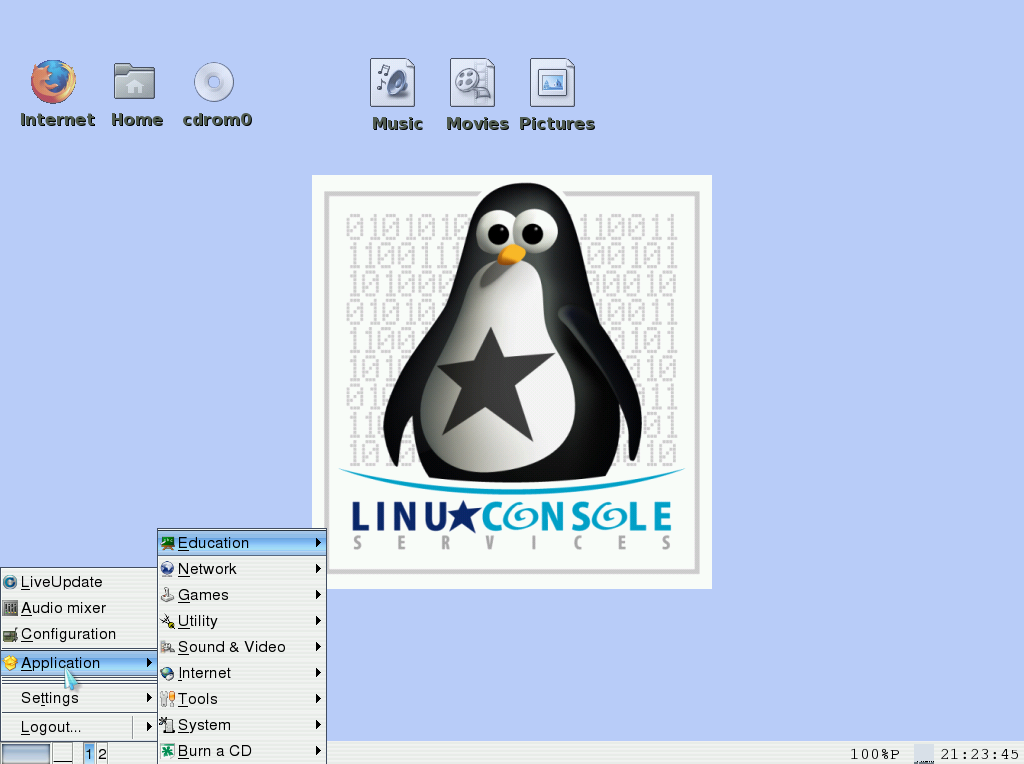Click the Education category icon

click(x=168, y=543)
